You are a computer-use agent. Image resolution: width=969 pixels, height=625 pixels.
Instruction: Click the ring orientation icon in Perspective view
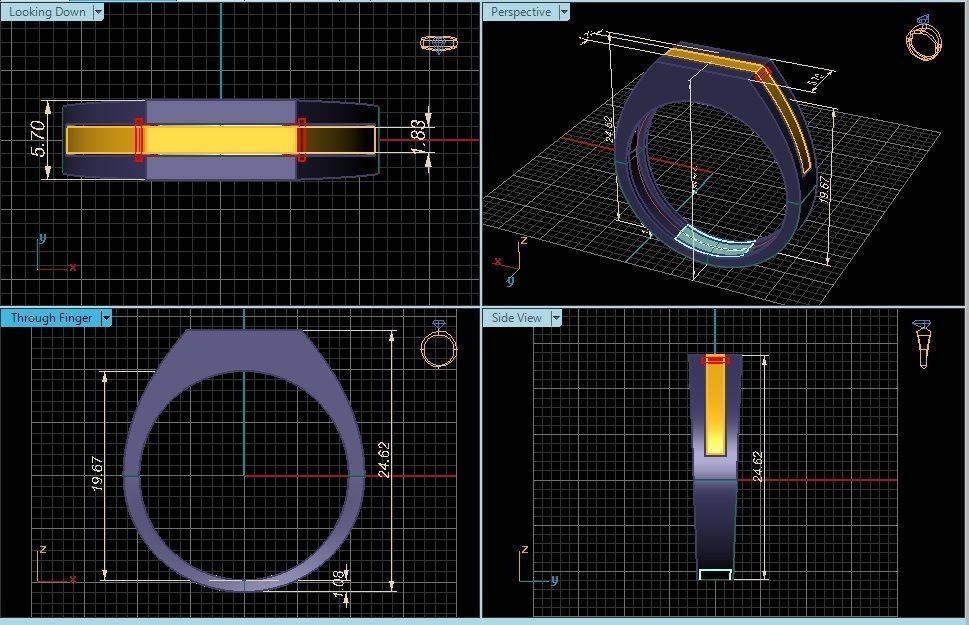pyautogui.click(x=924, y=38)
